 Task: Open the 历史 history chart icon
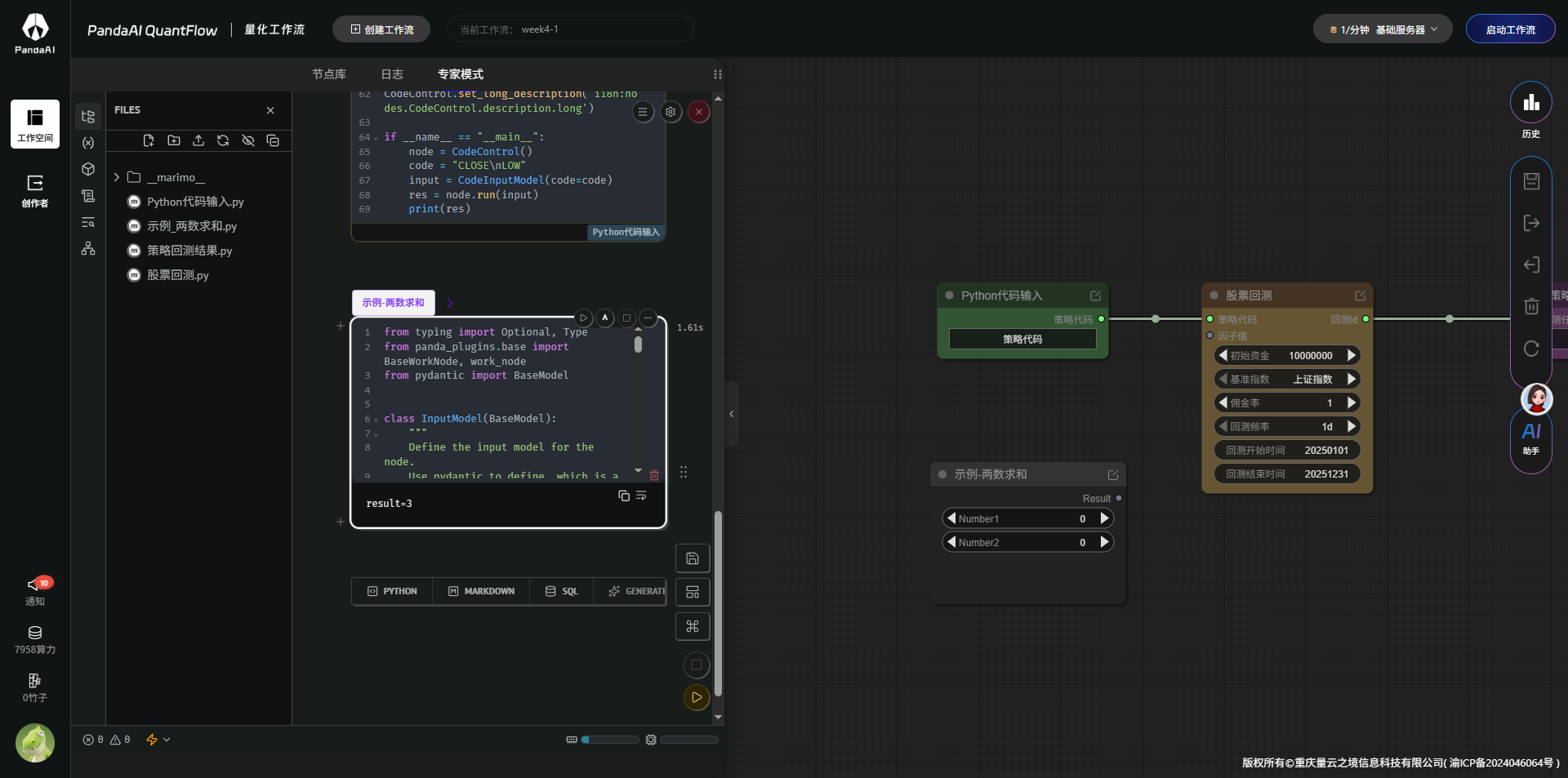1530,103
